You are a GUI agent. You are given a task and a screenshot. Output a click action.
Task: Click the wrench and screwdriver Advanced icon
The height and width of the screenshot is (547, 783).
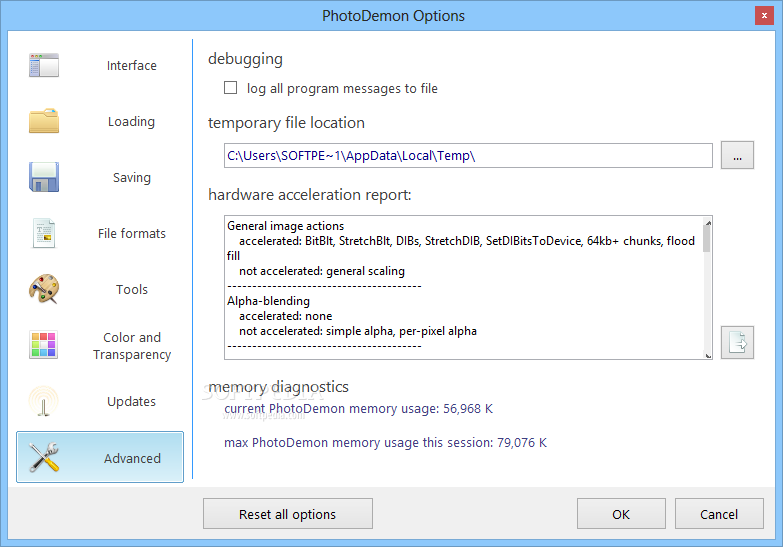coord(44,457)
